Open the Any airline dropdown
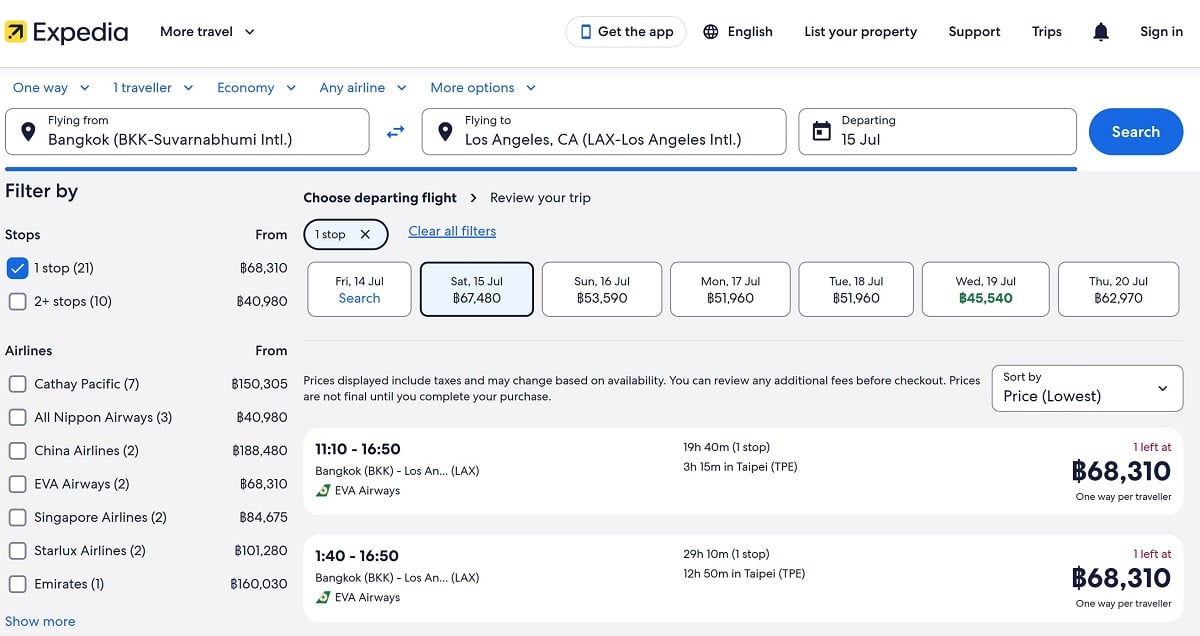Screen dimensions: 1200x636 click(x=363, y=88)
